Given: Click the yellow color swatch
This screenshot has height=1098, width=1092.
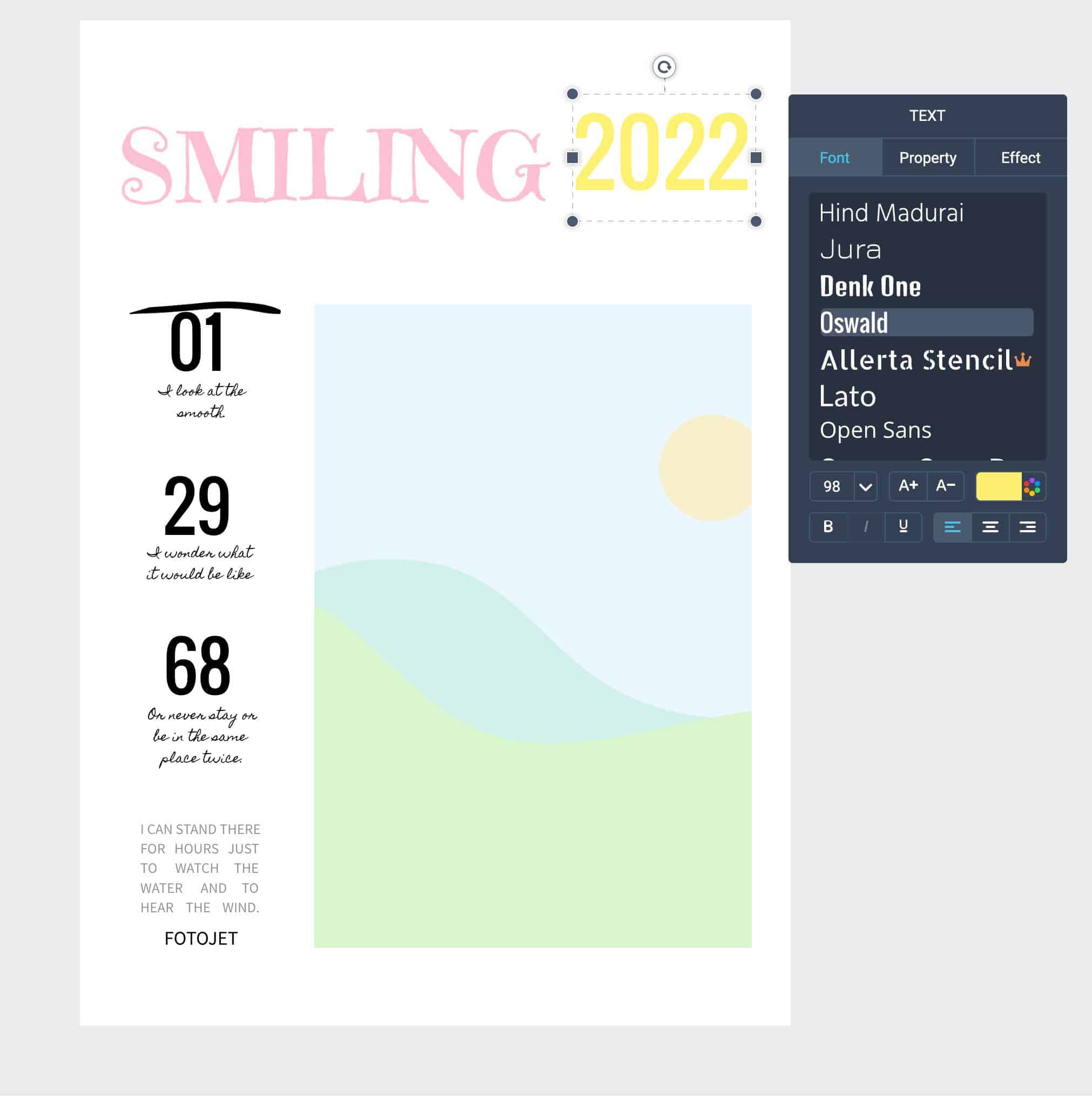Looking at the screenshot, I should [998, 487].
